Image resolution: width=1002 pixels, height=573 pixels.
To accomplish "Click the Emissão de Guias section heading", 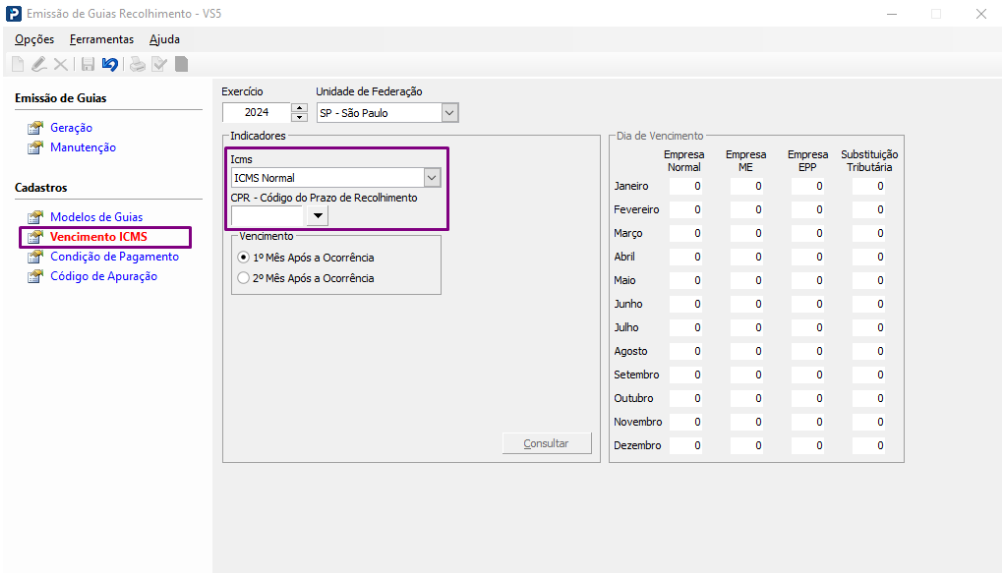I will pos(61,98).
